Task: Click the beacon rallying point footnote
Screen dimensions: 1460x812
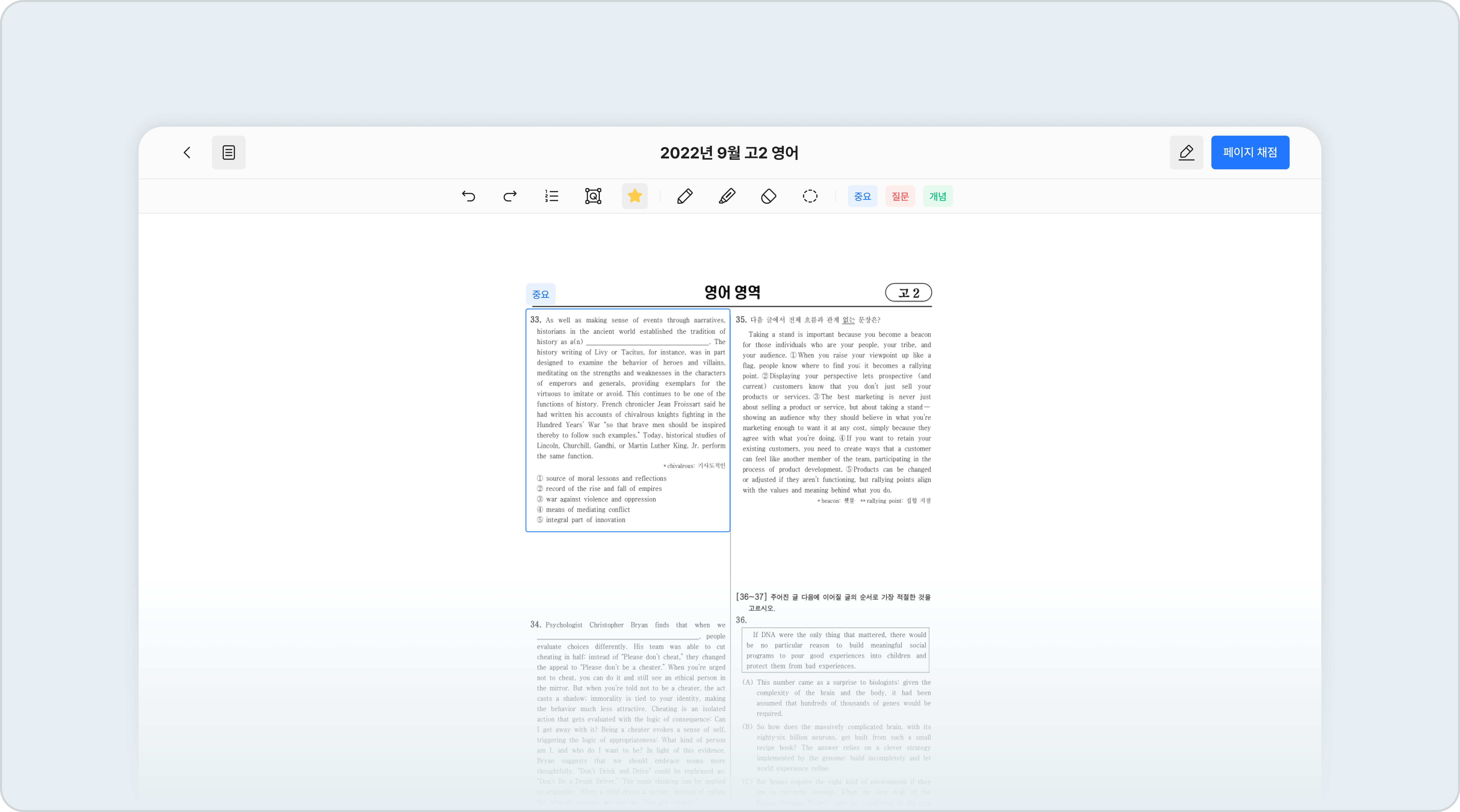Action: pyautogui.click(x=874, y=501)
